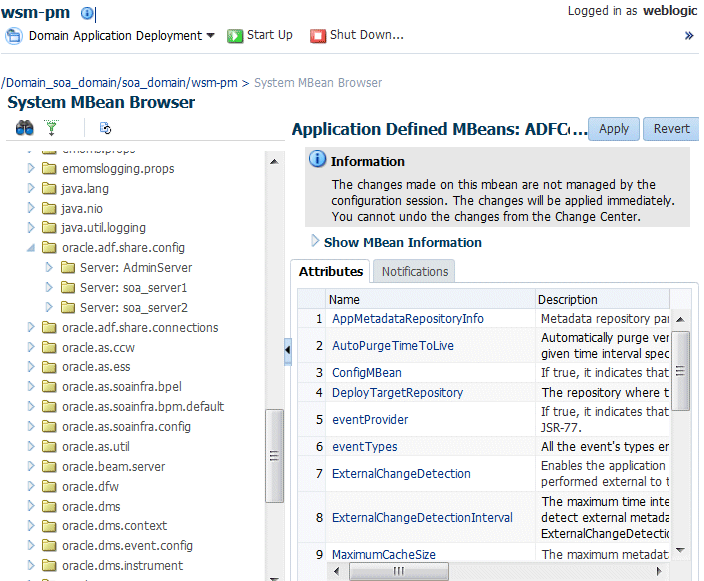Click the Start Up button label
Screen dimensions: 704x581
tap(269, 35)
